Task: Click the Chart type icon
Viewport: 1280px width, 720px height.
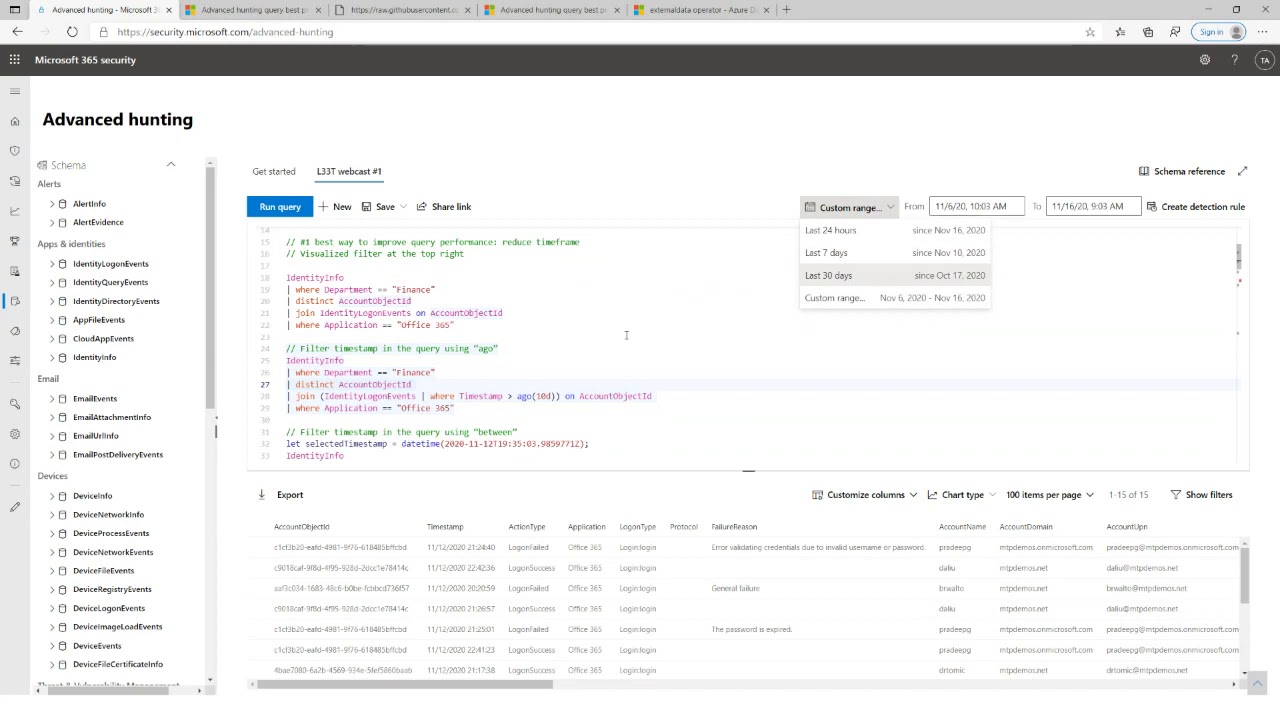Action: [x=932, y=495]
